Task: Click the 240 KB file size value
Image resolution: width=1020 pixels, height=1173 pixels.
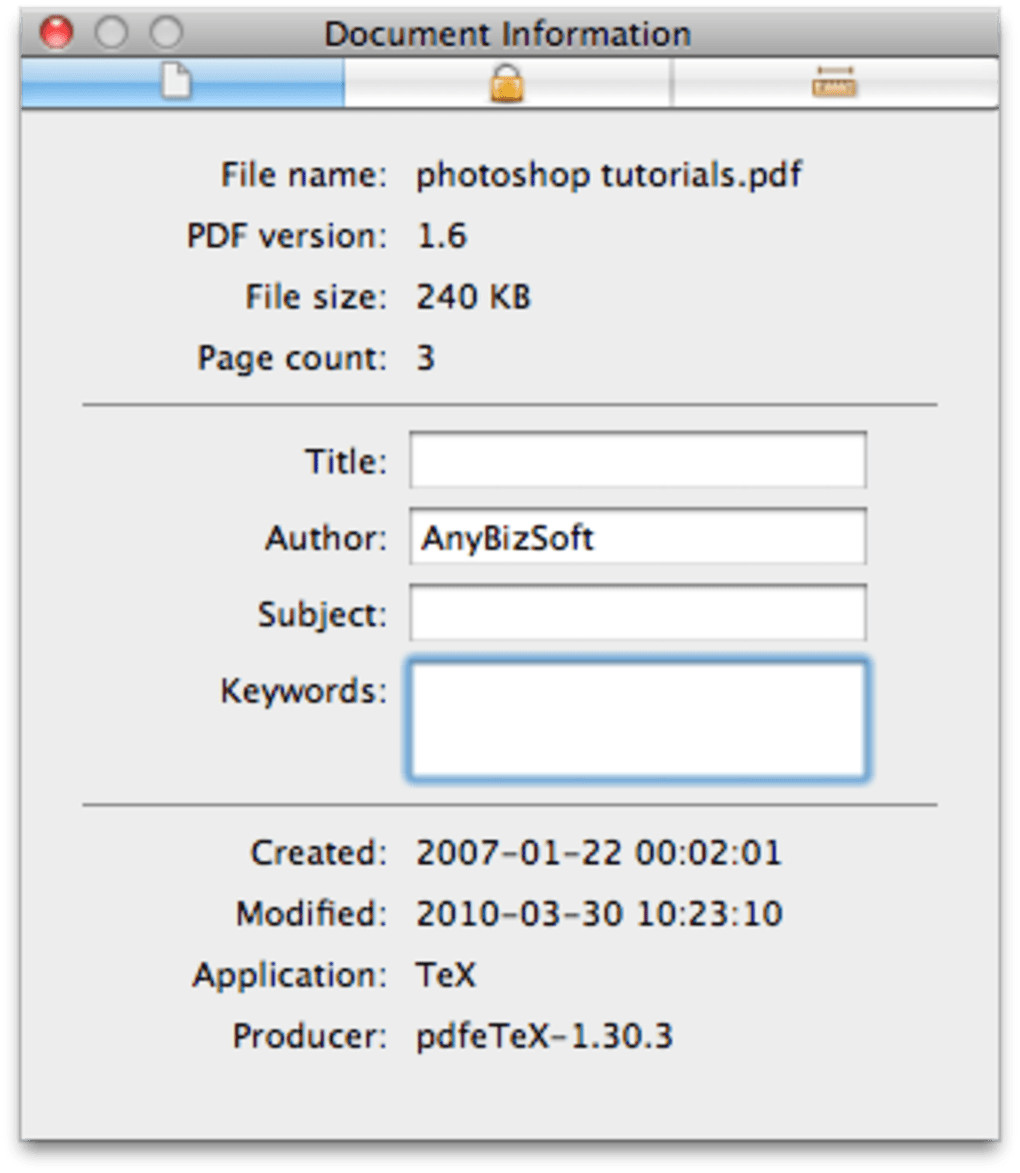Action: click(x=474, y=297)
